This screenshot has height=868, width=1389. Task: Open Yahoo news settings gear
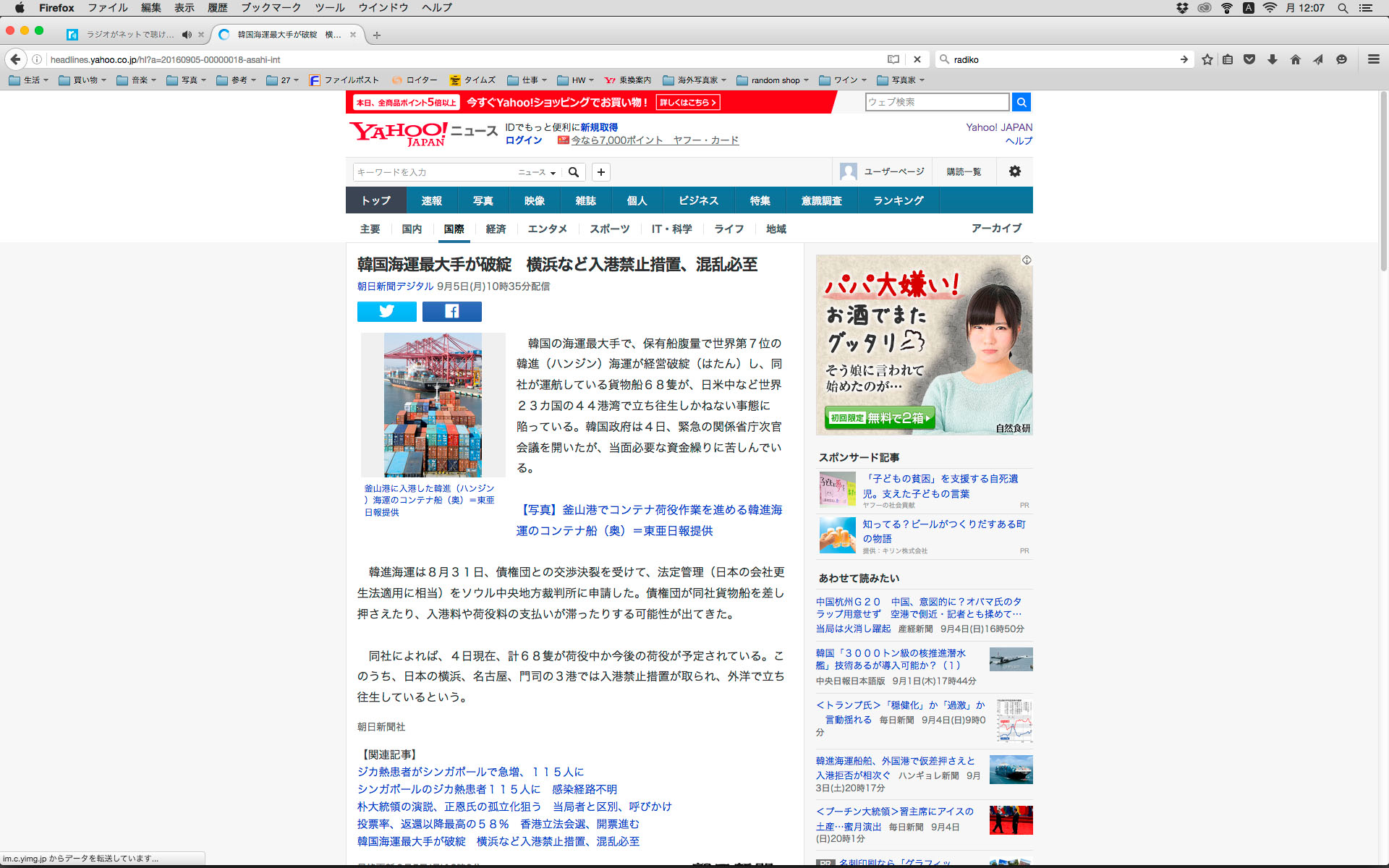pos(1014,172)
